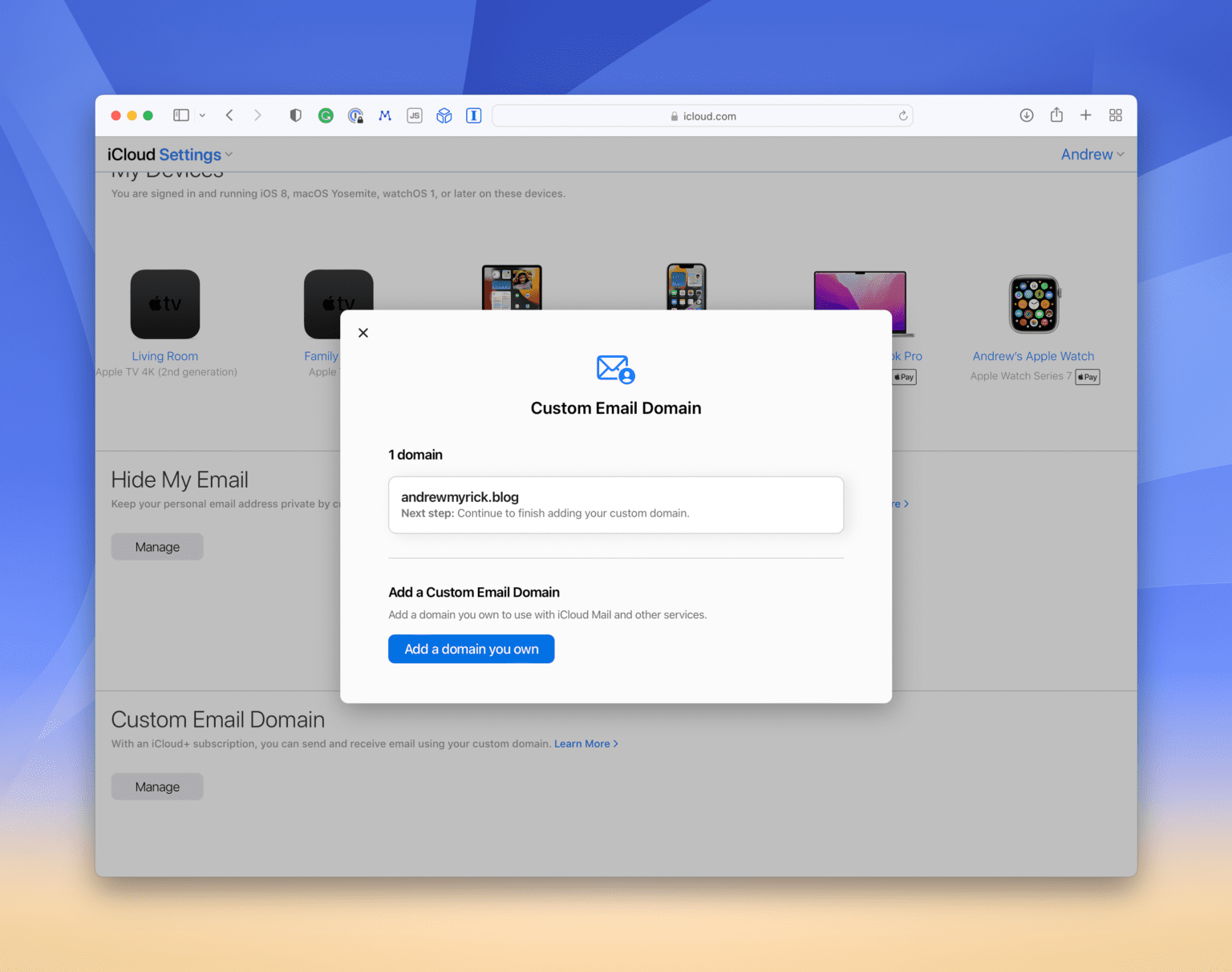Click Andrew's Apple Watch device link
Screen dimensions: 1232x972
(1033, 356)
